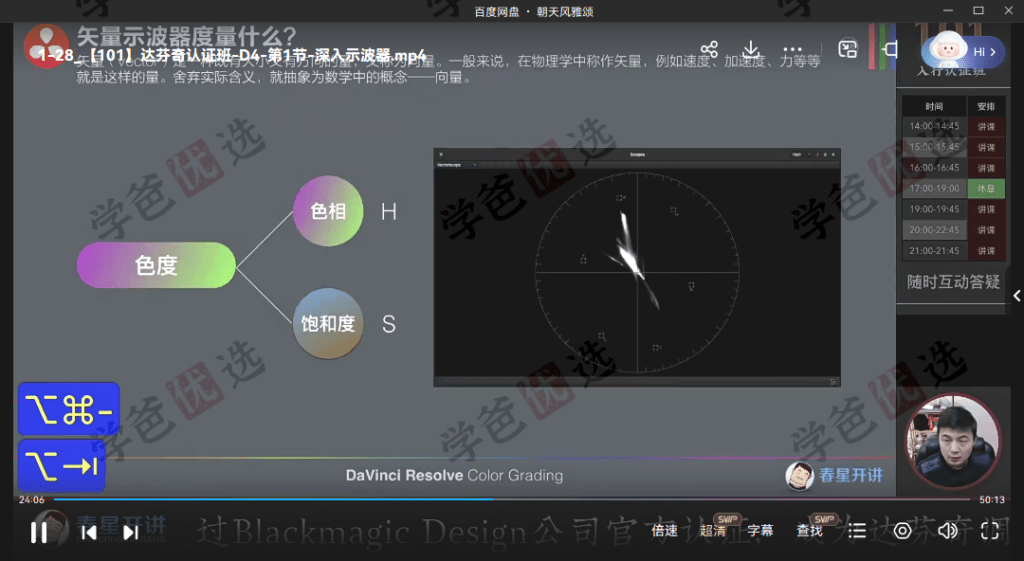Open the 字幕 subtitle options

pos(760,531)
